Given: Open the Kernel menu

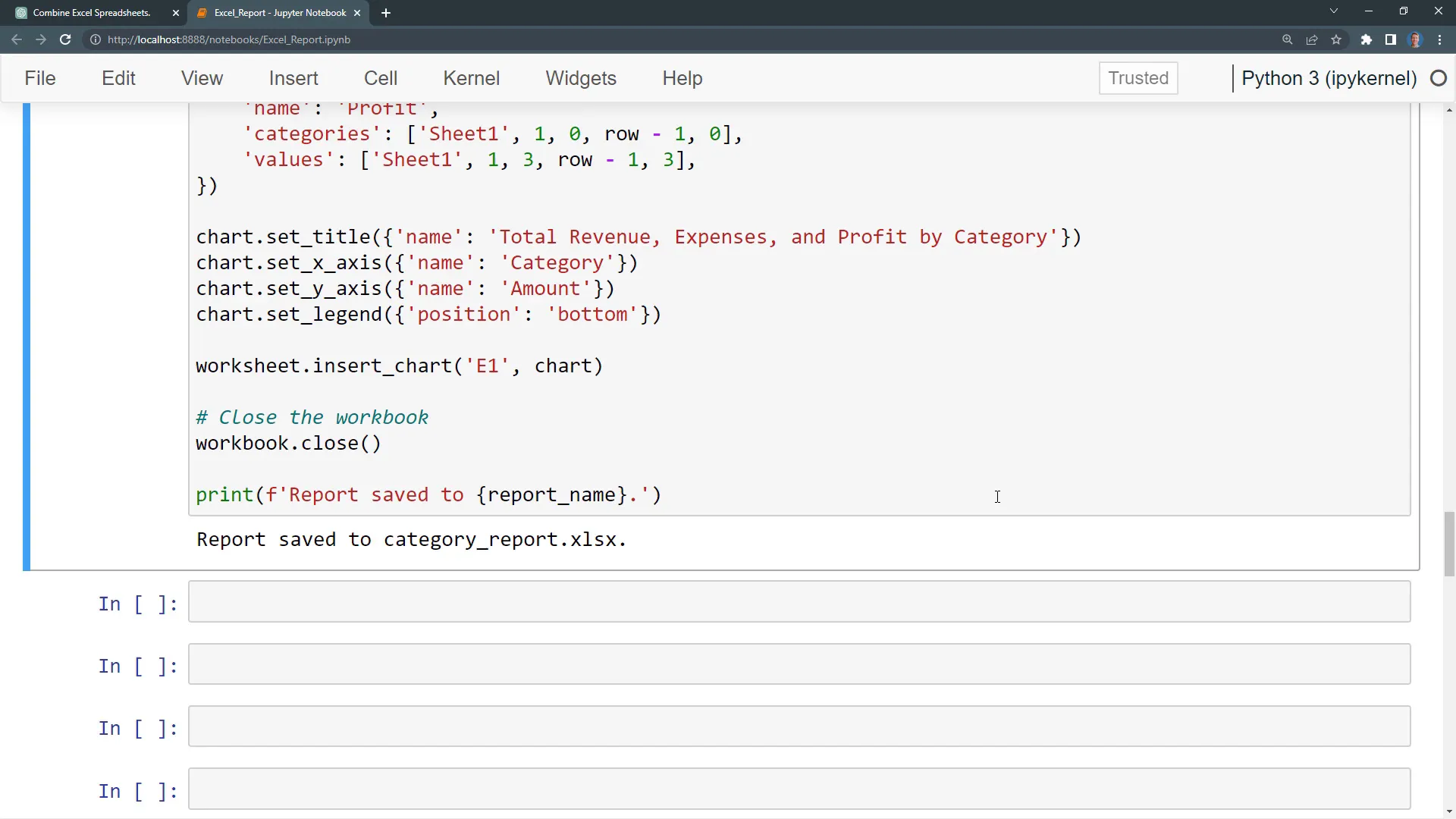Looking at the screenshot, I should (471, 78).
